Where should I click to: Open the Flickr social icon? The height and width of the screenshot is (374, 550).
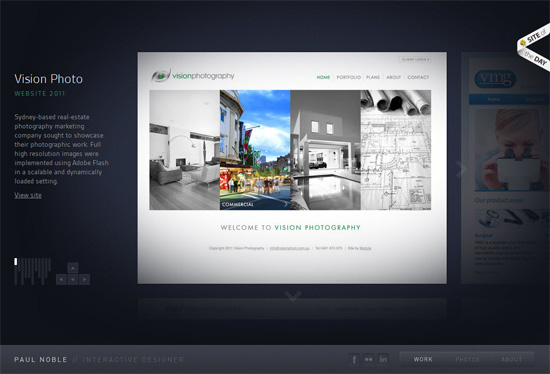pos(368,359)
